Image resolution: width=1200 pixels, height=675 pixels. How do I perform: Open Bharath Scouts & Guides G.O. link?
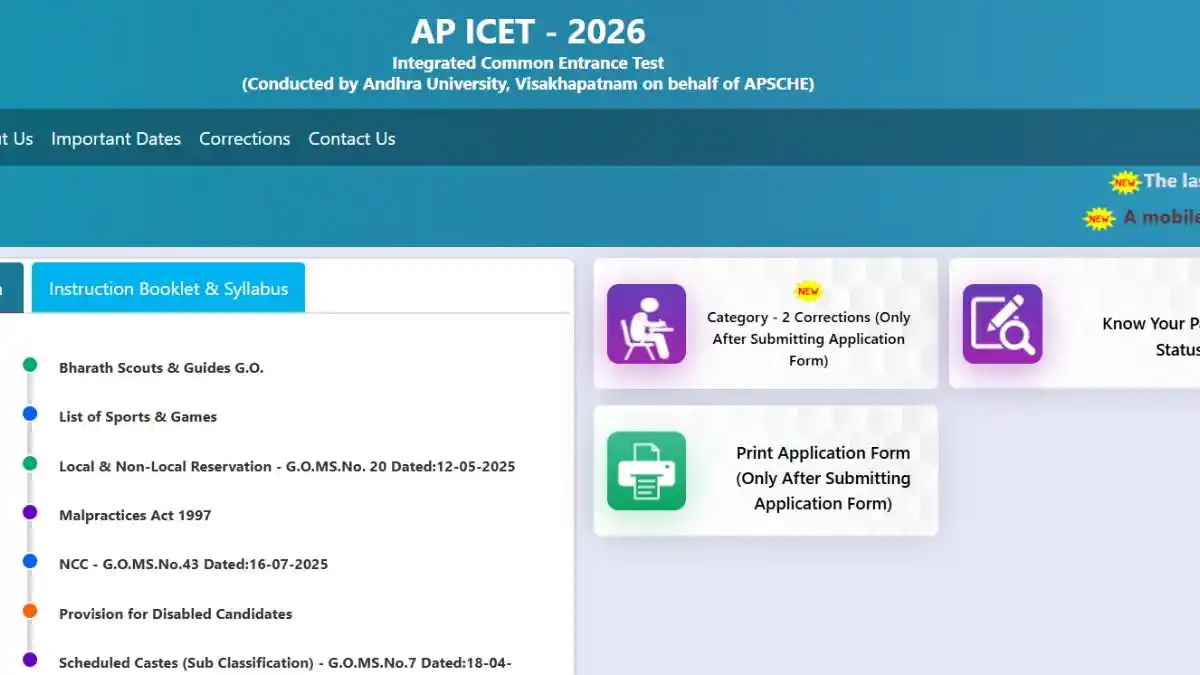coord(161,368)
